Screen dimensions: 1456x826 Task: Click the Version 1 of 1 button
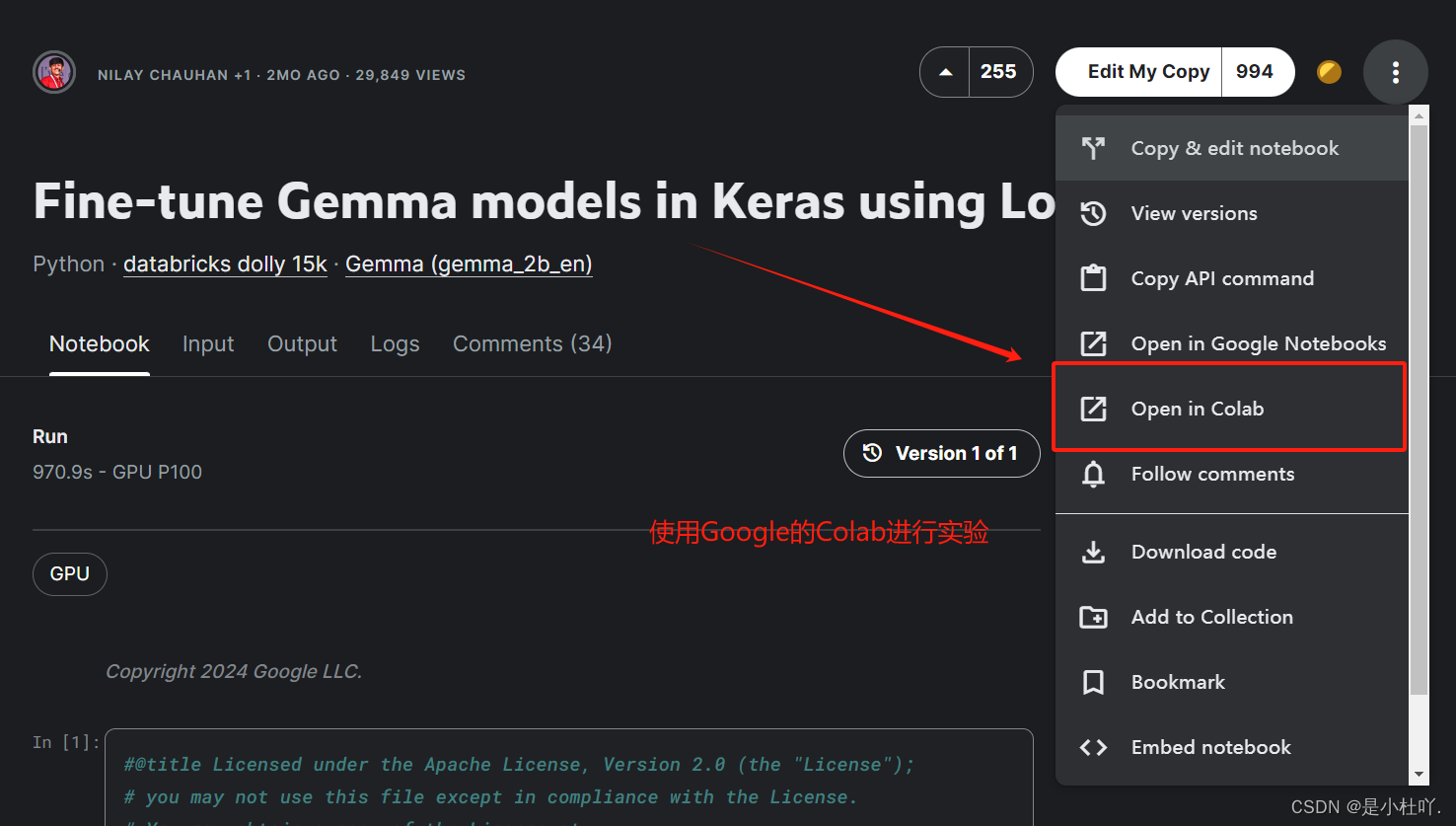[x=942, y=453]
